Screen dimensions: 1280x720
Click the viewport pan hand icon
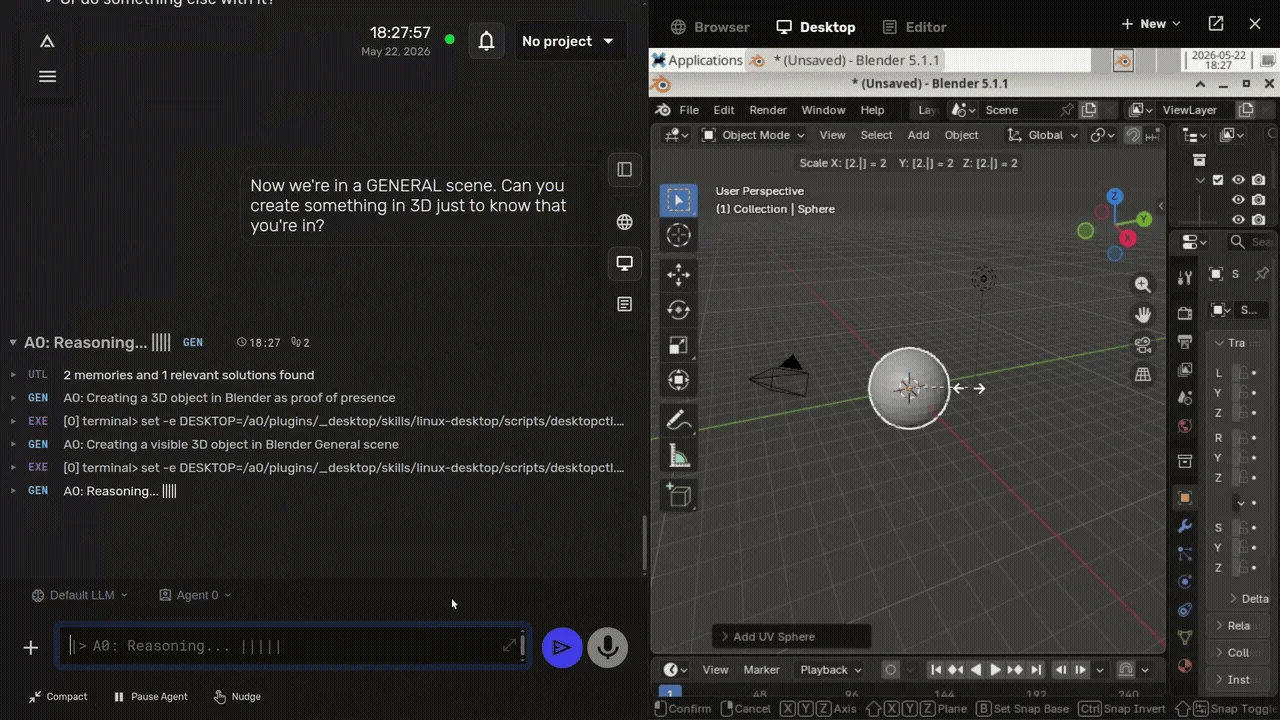pyautogui.click(x=1143, y=315)
